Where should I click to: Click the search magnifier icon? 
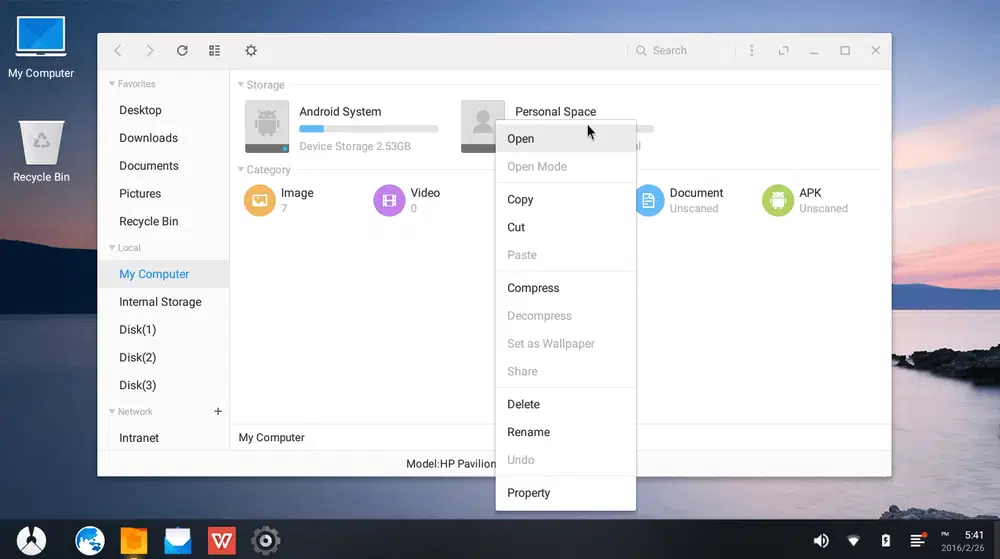[x=641, y=50]
